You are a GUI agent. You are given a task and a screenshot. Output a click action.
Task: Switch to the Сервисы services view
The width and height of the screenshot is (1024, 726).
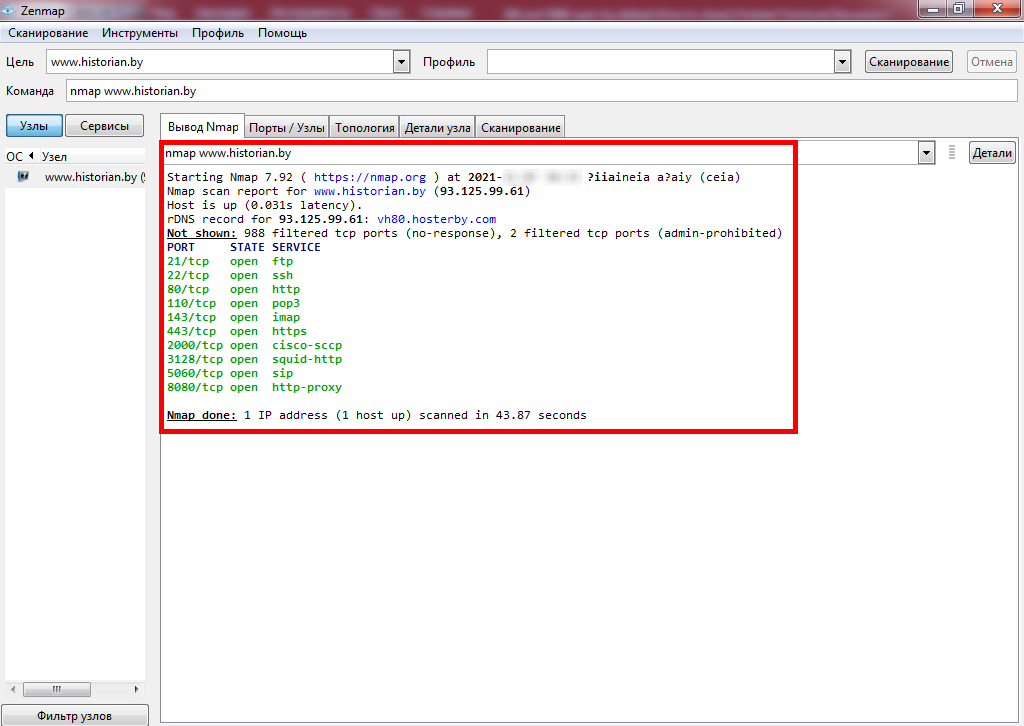[105, 126]
